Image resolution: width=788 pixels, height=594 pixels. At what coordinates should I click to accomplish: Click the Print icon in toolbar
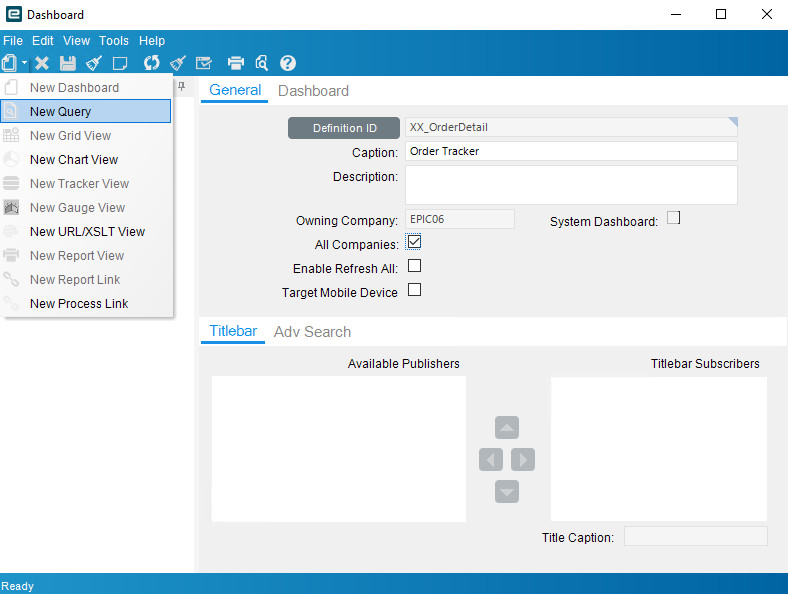coord(236,63)
